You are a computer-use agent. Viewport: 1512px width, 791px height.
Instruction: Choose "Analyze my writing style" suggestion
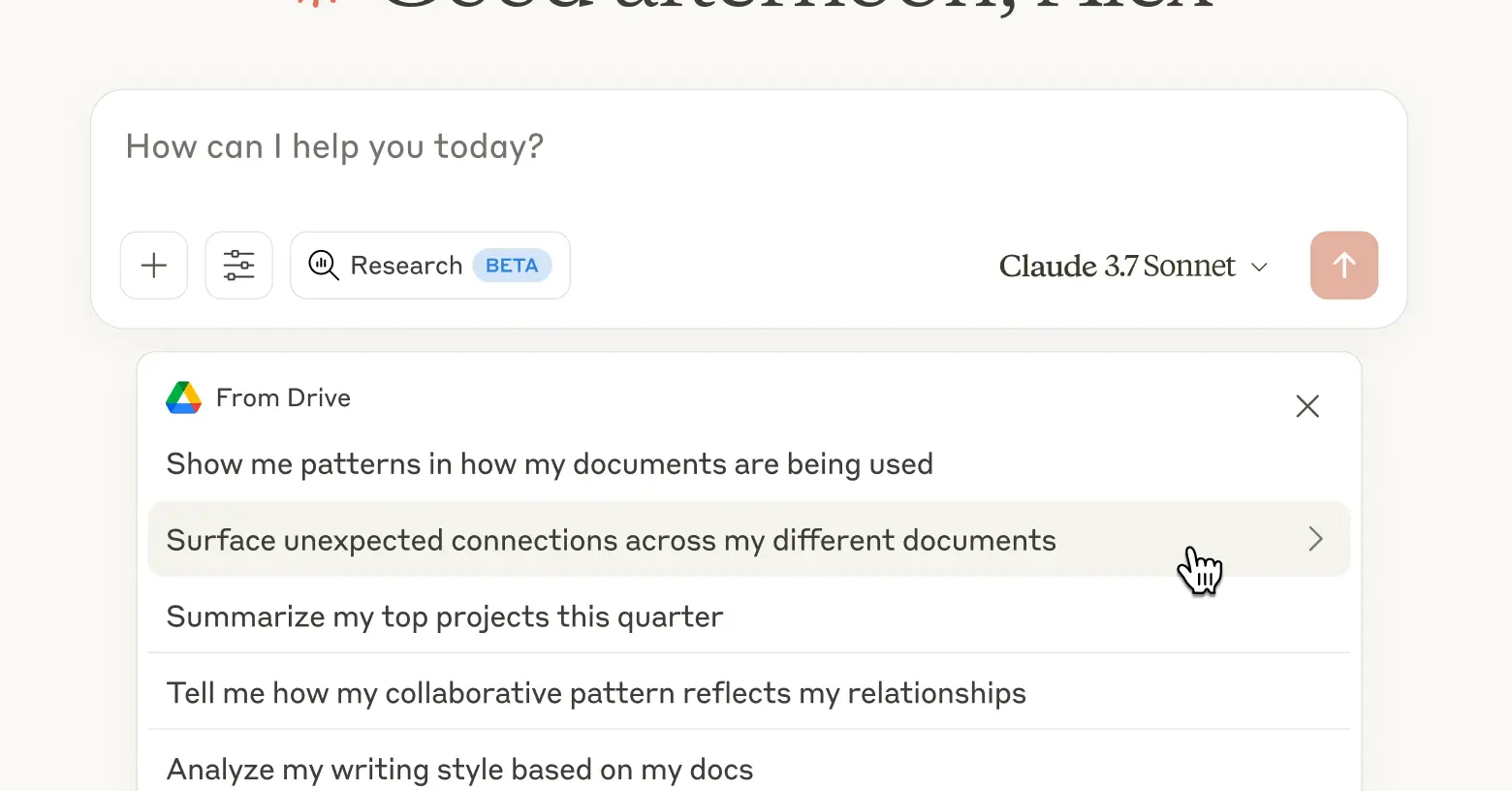459,770
